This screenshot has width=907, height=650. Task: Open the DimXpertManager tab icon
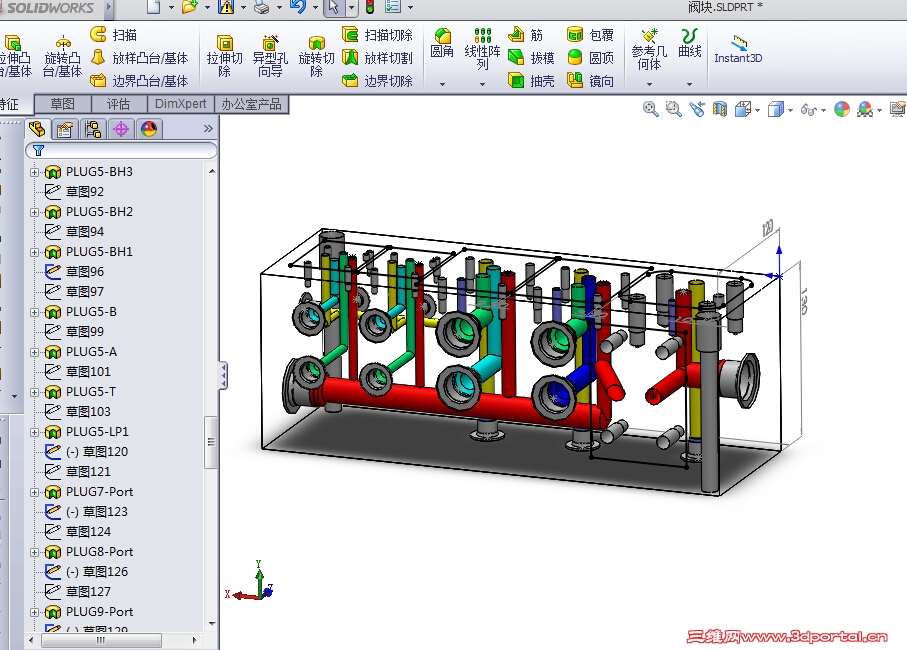tap(121, 128)
